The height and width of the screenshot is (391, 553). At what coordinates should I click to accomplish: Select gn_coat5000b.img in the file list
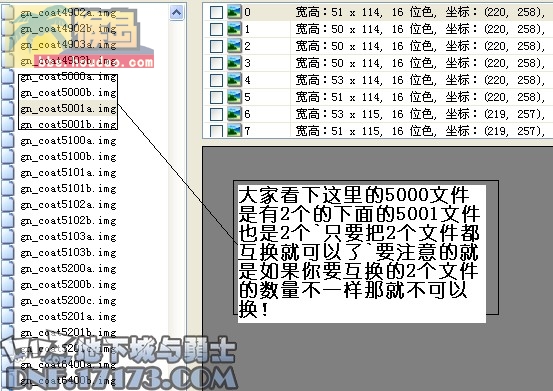point(68,93)
